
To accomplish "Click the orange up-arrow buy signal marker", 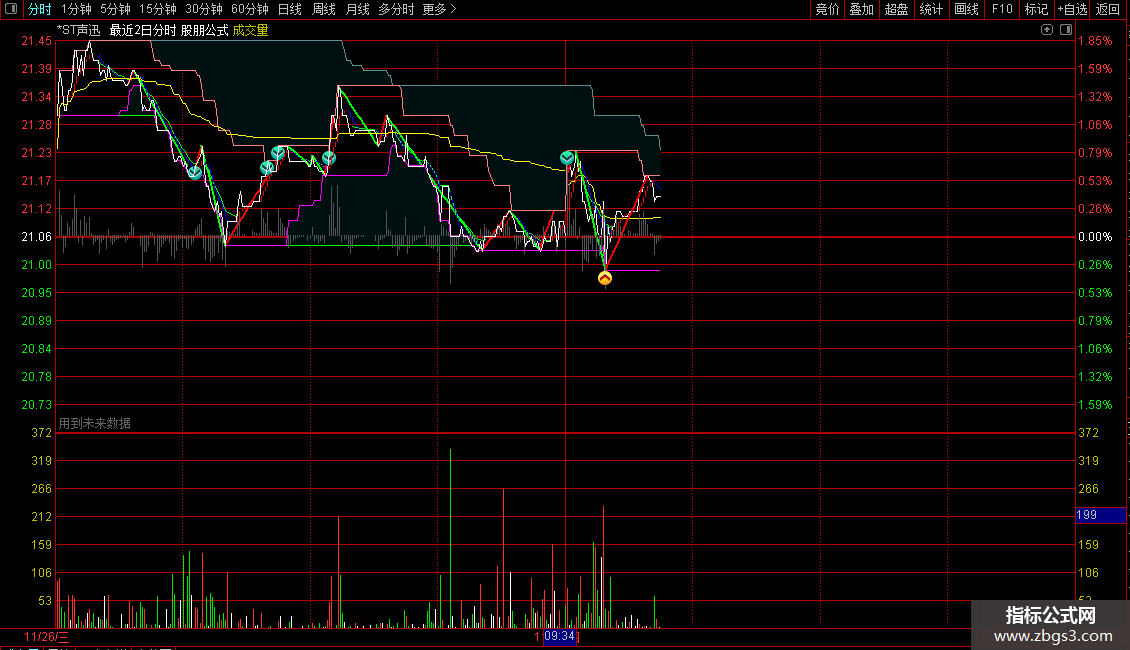I will click(605, 278).
